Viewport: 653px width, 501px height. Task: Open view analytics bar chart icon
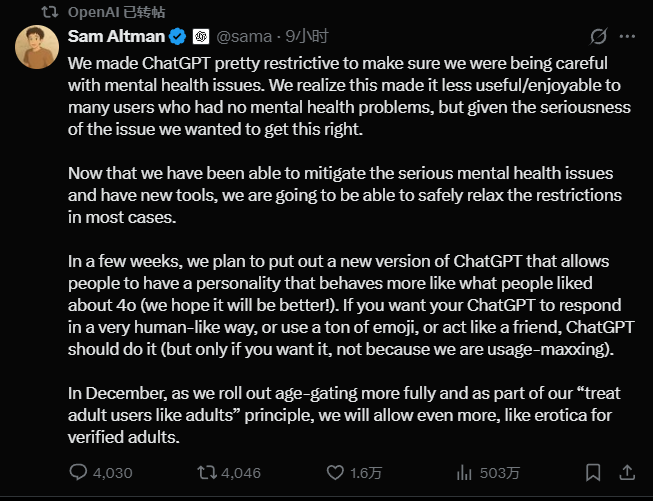(x=464, y=472)
